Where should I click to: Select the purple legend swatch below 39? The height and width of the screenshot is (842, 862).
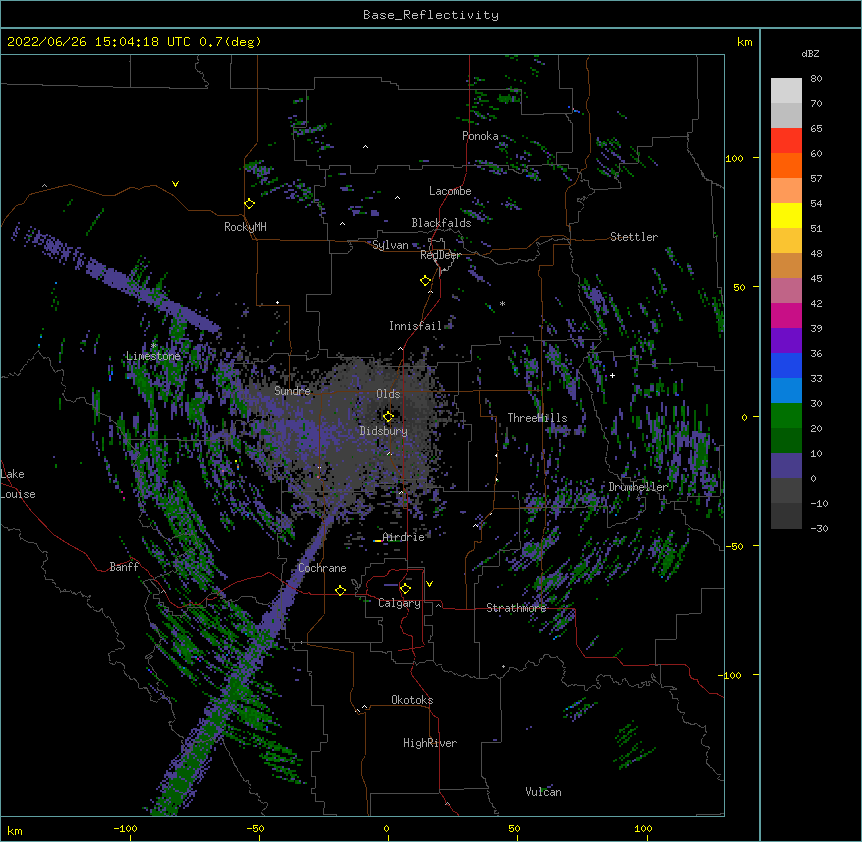786,341
